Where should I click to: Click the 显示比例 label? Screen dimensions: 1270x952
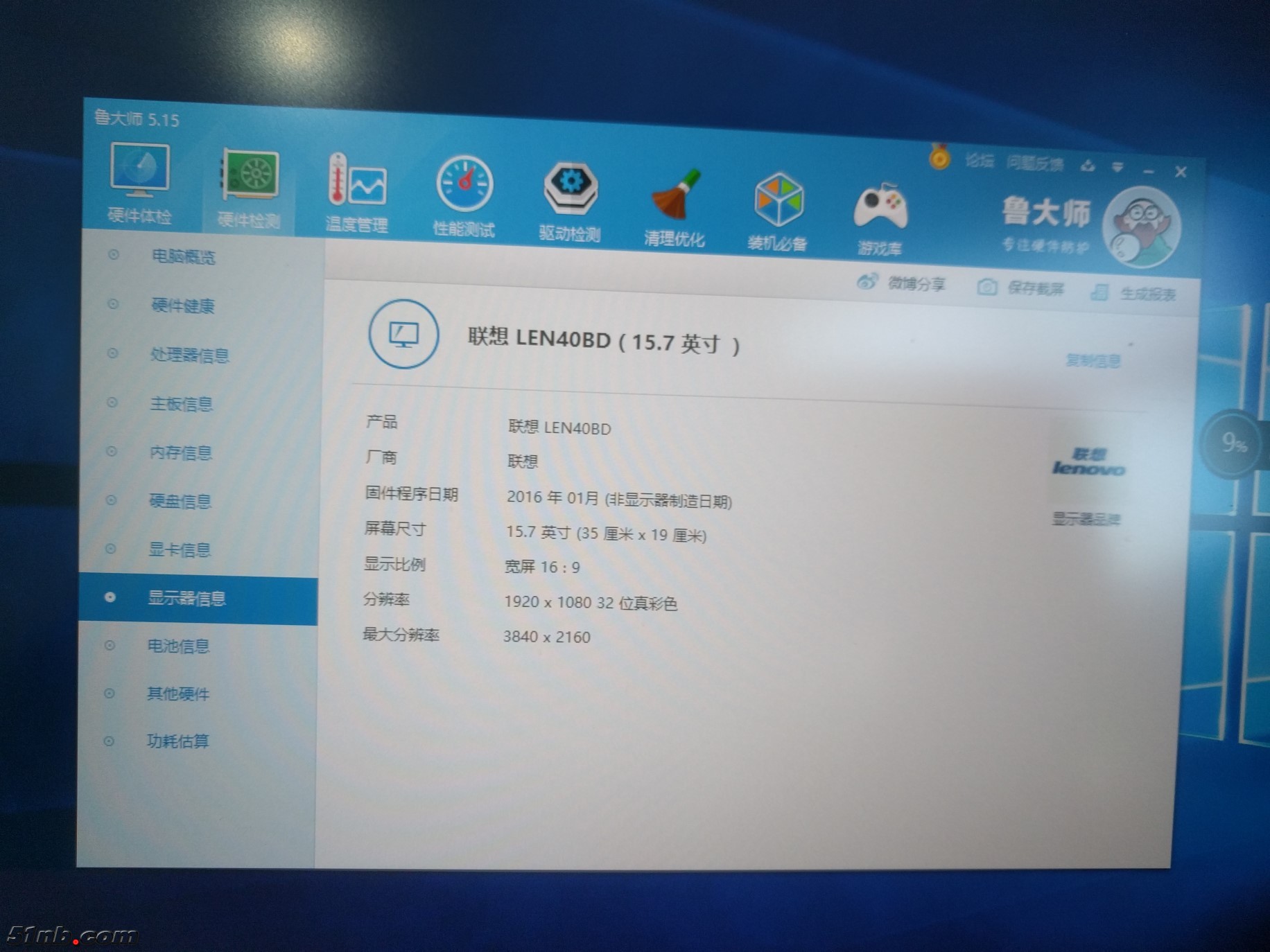click(394, 564)
